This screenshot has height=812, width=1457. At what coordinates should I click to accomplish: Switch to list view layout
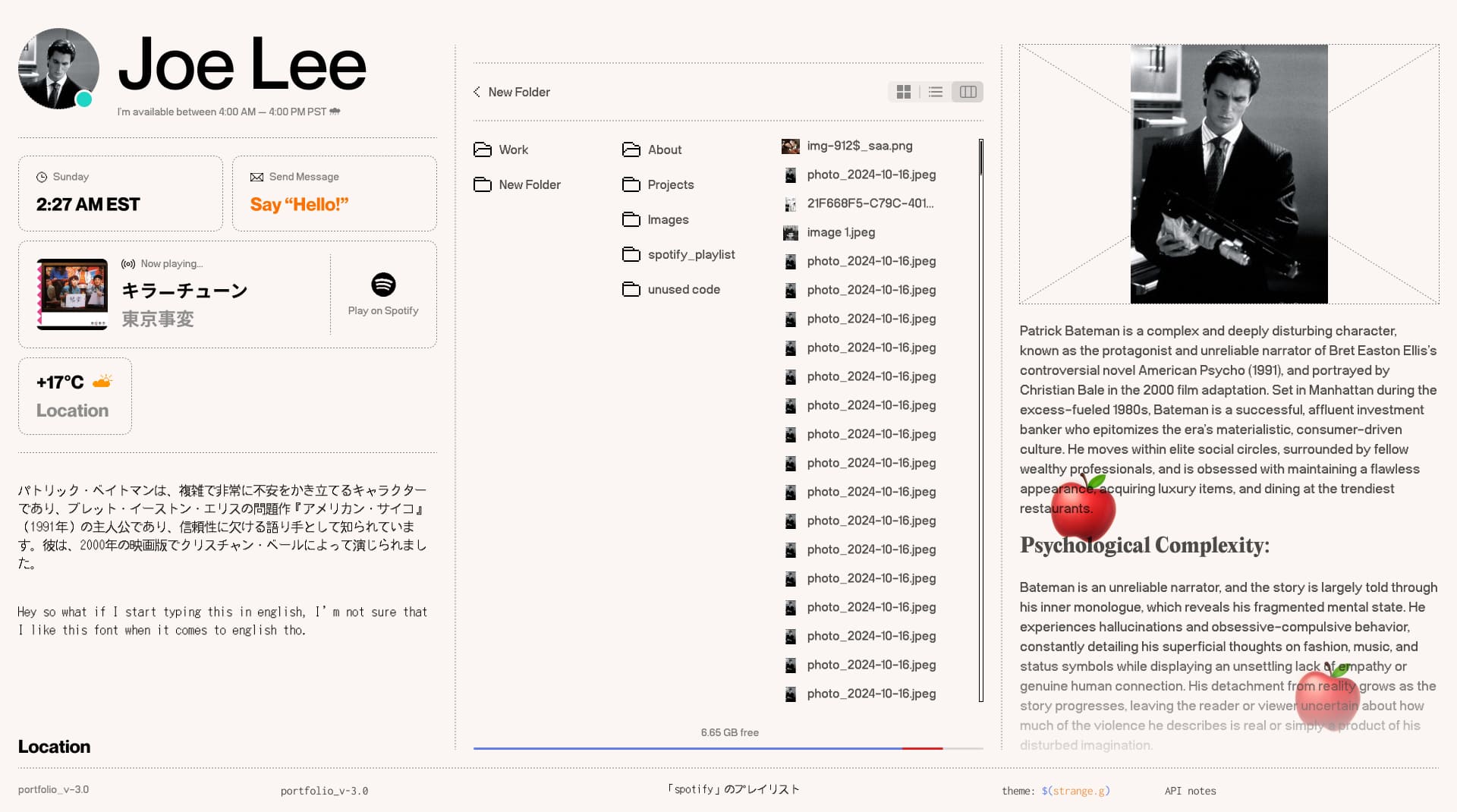(x=936, y=92)
